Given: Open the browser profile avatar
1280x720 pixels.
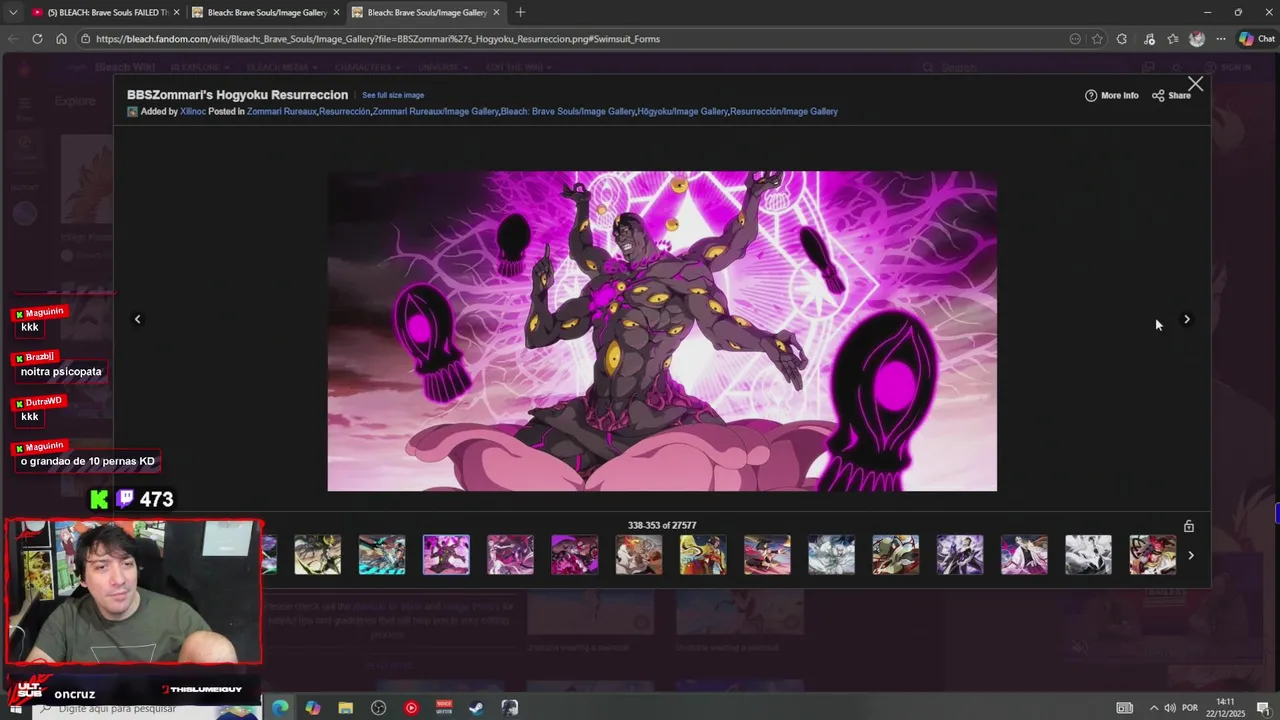Looking at the screenshot, I should point(1197,39).
